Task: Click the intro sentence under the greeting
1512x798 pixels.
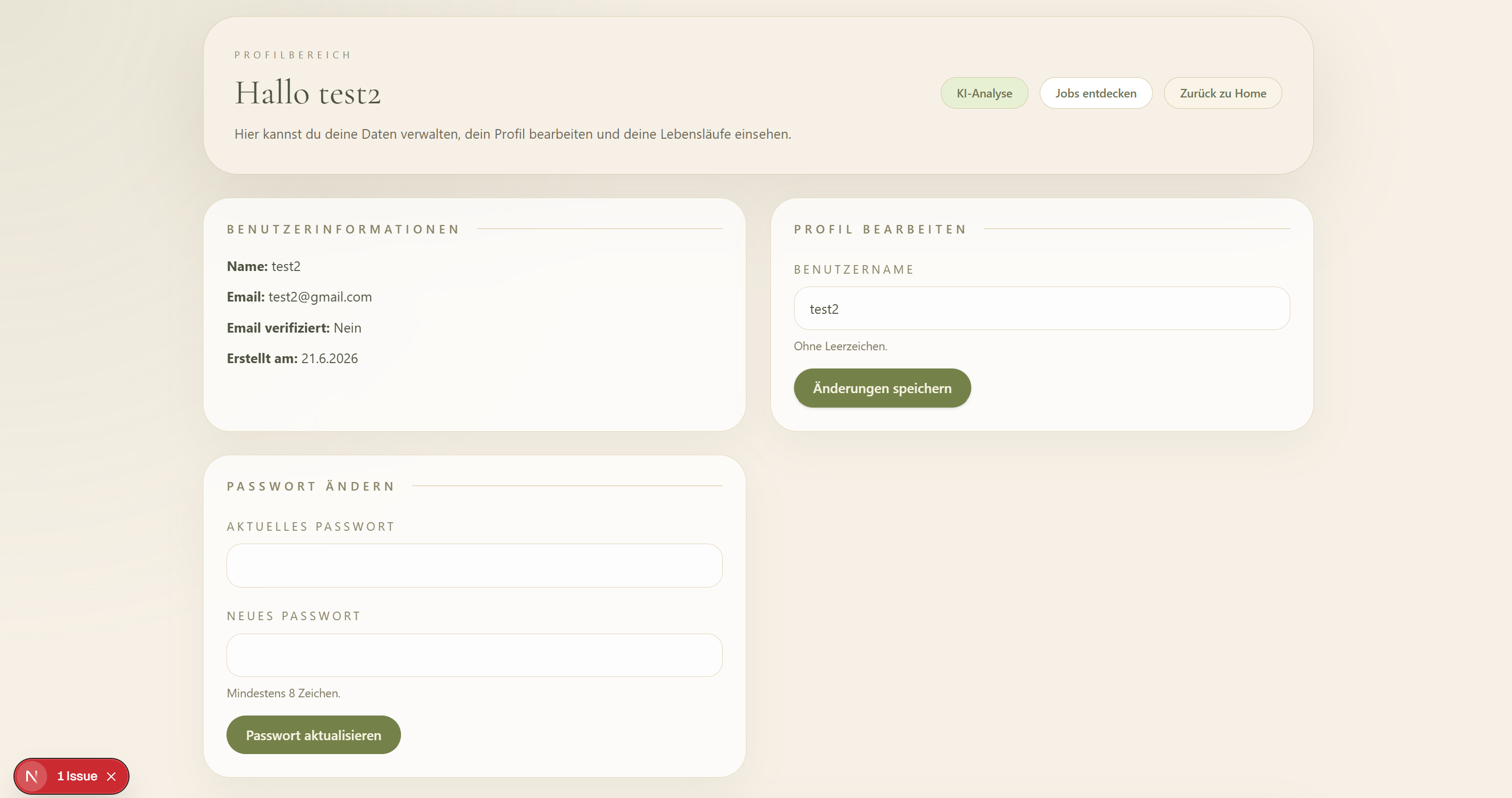Action: 512,134
